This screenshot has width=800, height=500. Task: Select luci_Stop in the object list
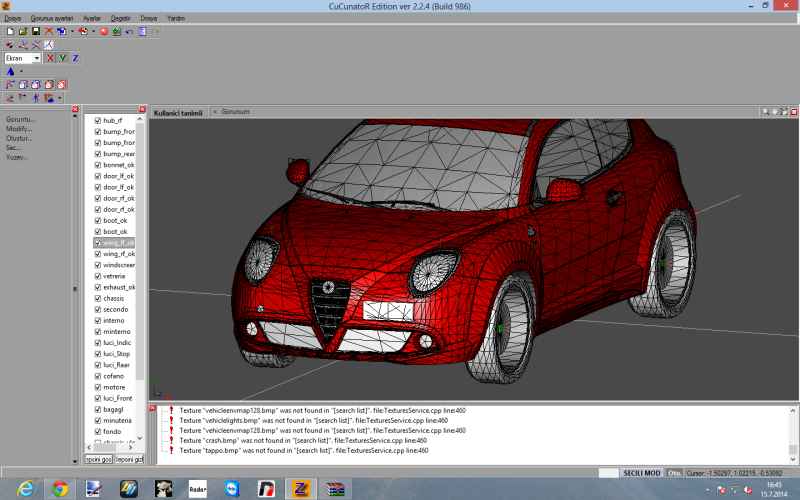[x=117, y=353]
